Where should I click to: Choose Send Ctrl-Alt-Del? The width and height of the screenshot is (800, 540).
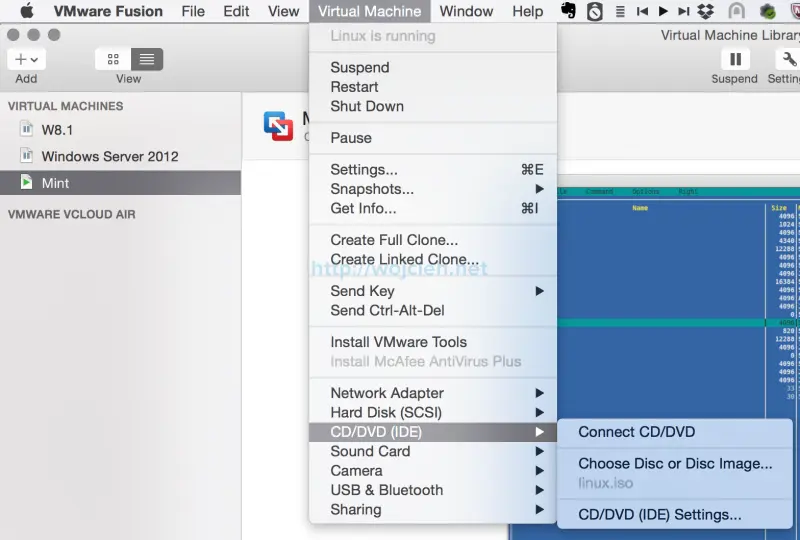(x=433, y=310)
